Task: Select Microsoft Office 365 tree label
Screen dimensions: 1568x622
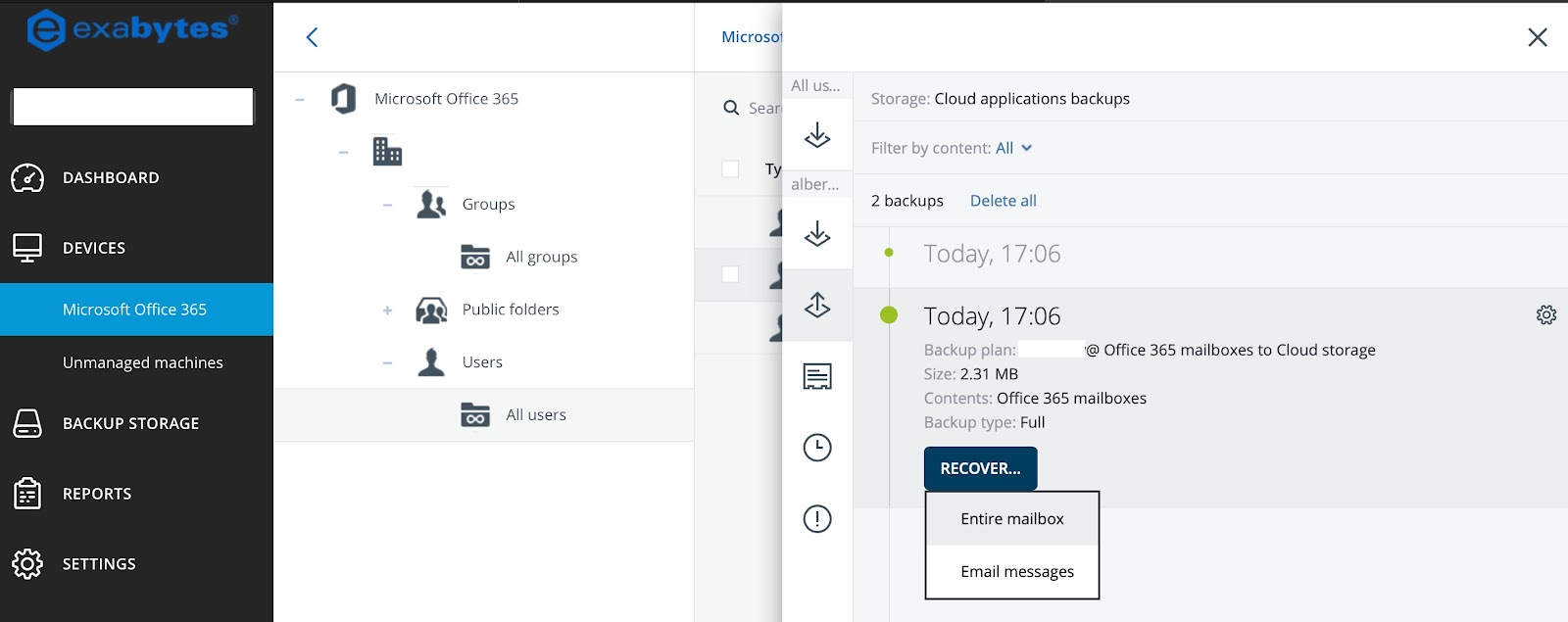Action: pos(446,99)
